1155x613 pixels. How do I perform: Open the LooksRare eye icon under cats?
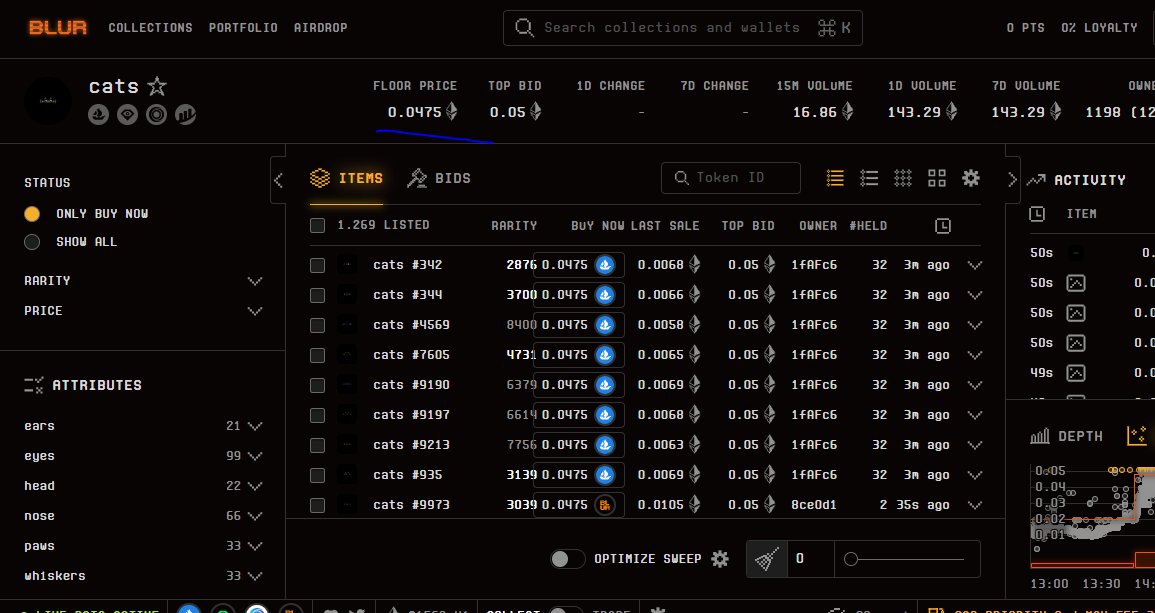[x=127, y=114]
